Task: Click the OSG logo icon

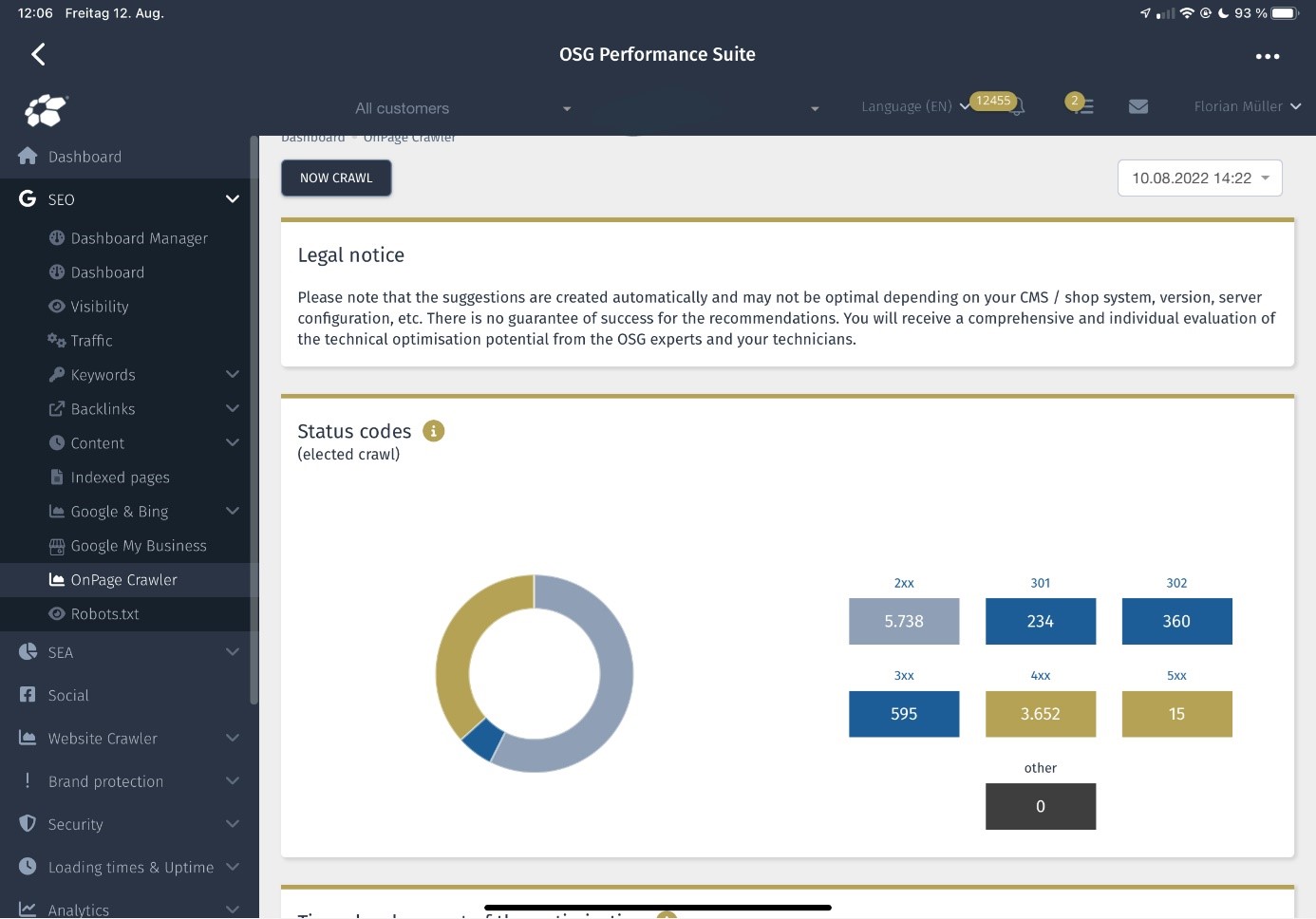Action: pyautogui.click(x=46, y=110)
